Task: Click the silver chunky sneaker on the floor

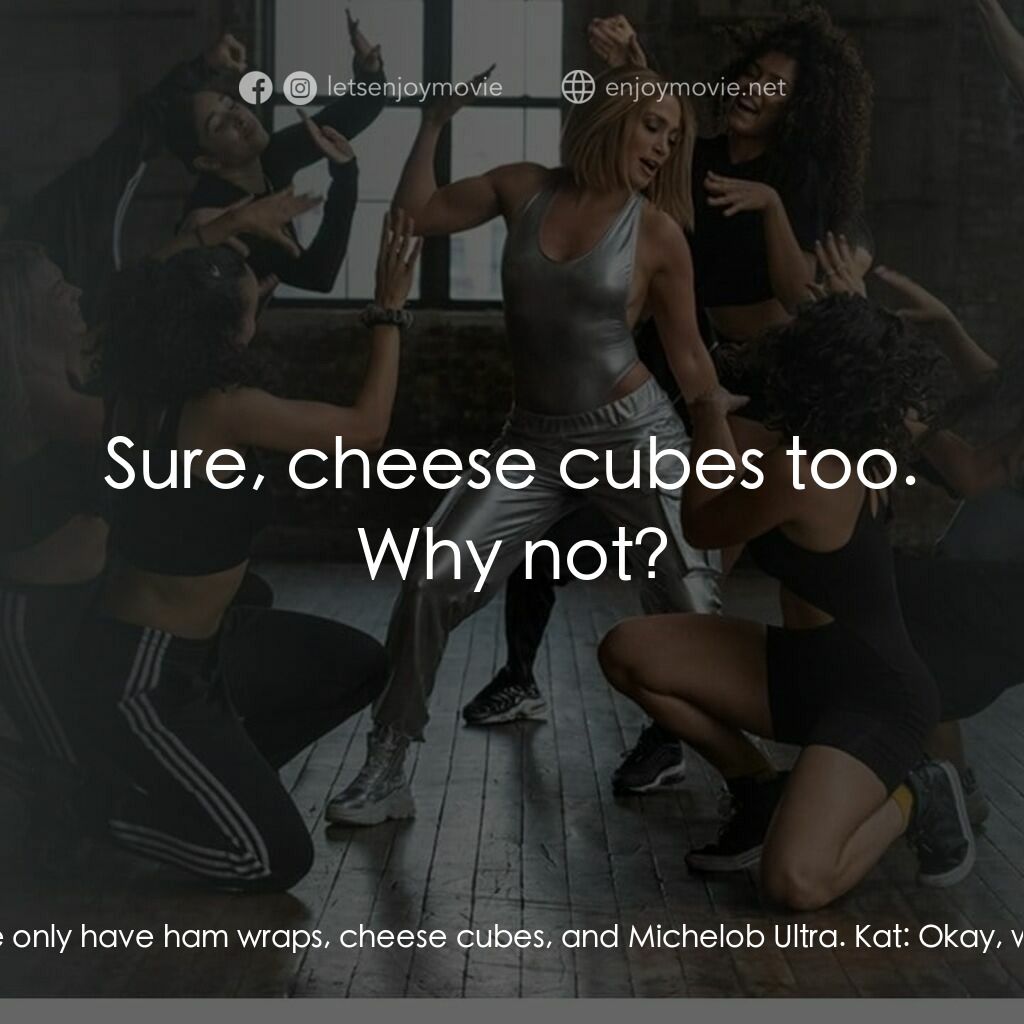Action: [x=372, y=777]
